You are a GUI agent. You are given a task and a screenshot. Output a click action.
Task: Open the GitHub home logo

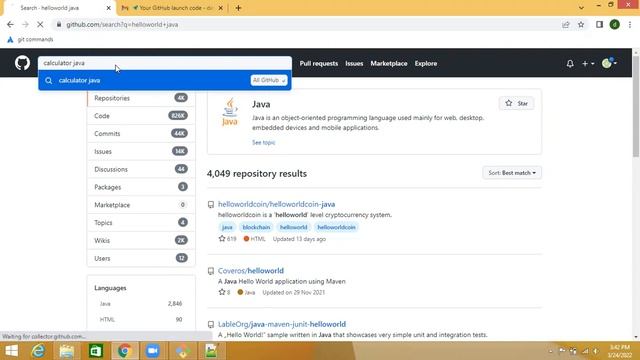click(22, 63)
